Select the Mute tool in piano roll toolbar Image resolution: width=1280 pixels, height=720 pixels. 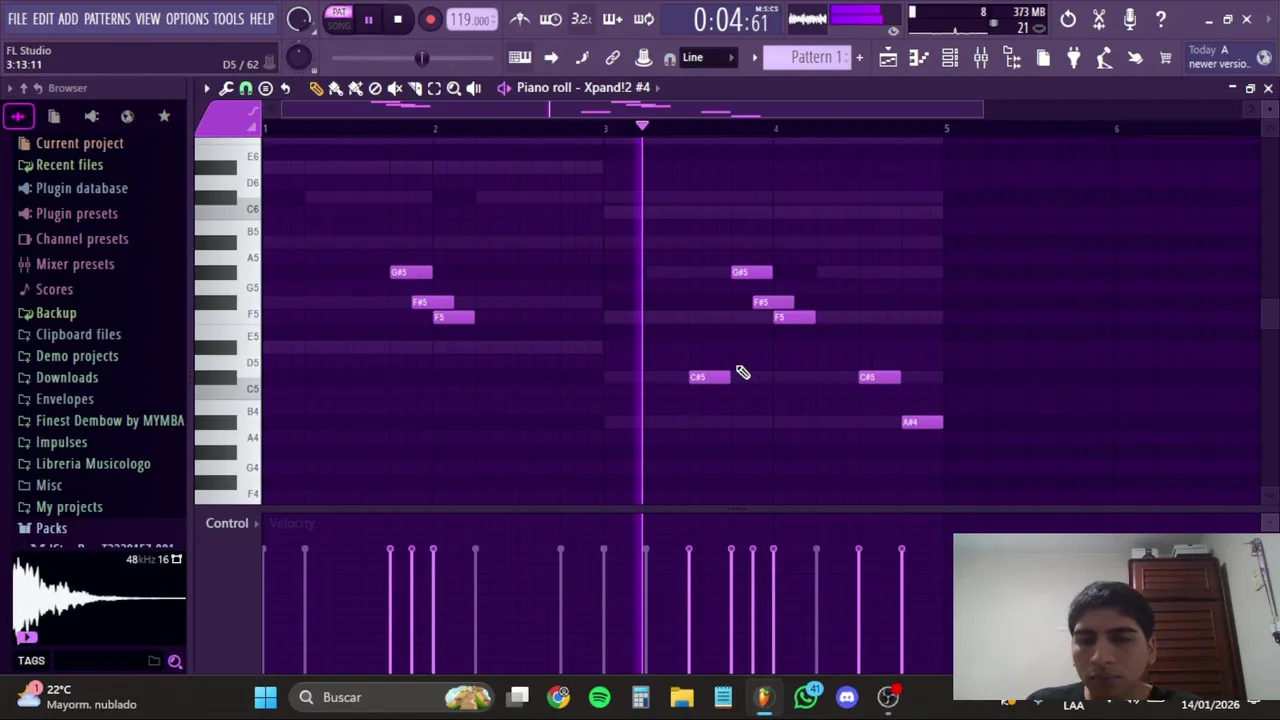coord(395,88)
